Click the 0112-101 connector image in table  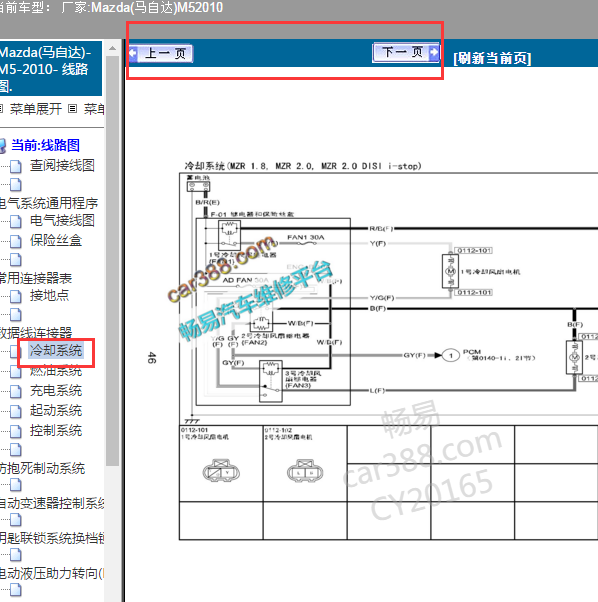click(x=221, y=470)
